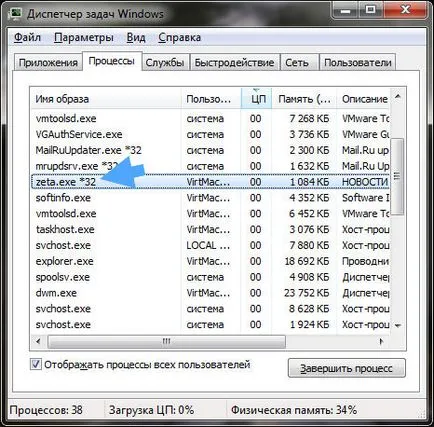Toggle Отображать процессы всех пользователей checkbox
The image size is (434, 427).
pyautogui.click(x=36, y=364)
